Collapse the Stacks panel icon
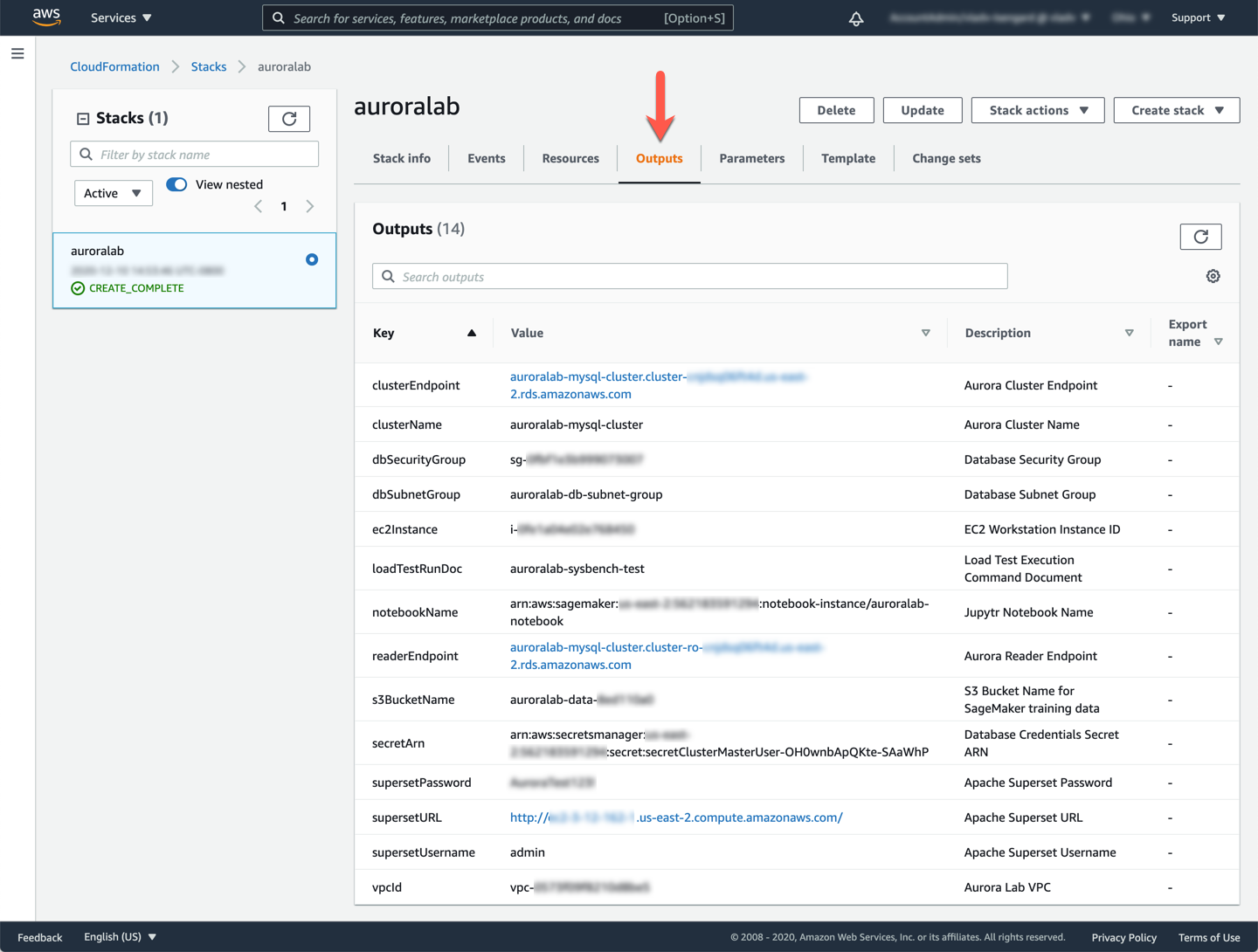The image size is (1258, 952). pos(83,119)
